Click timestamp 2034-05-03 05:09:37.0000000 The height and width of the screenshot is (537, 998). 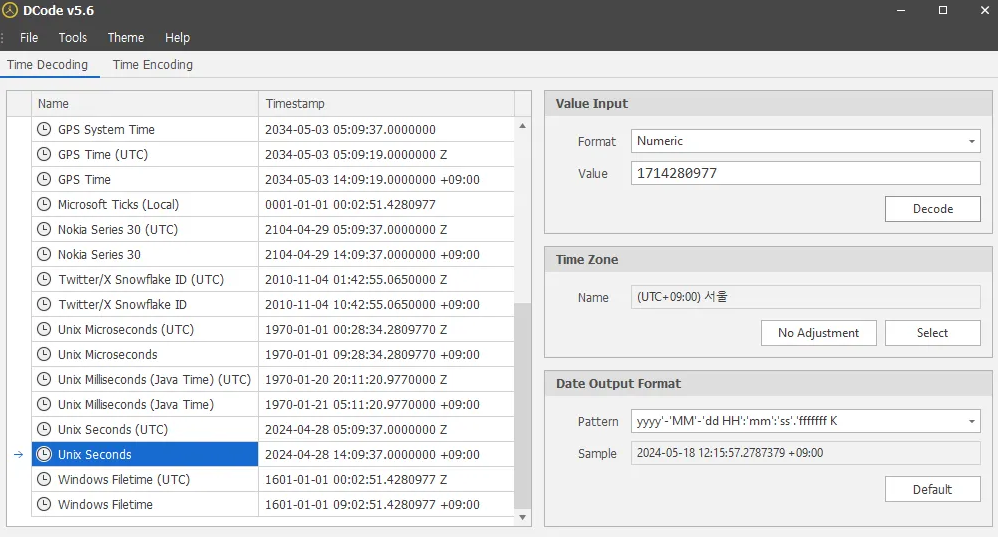[x=350, y=129]
